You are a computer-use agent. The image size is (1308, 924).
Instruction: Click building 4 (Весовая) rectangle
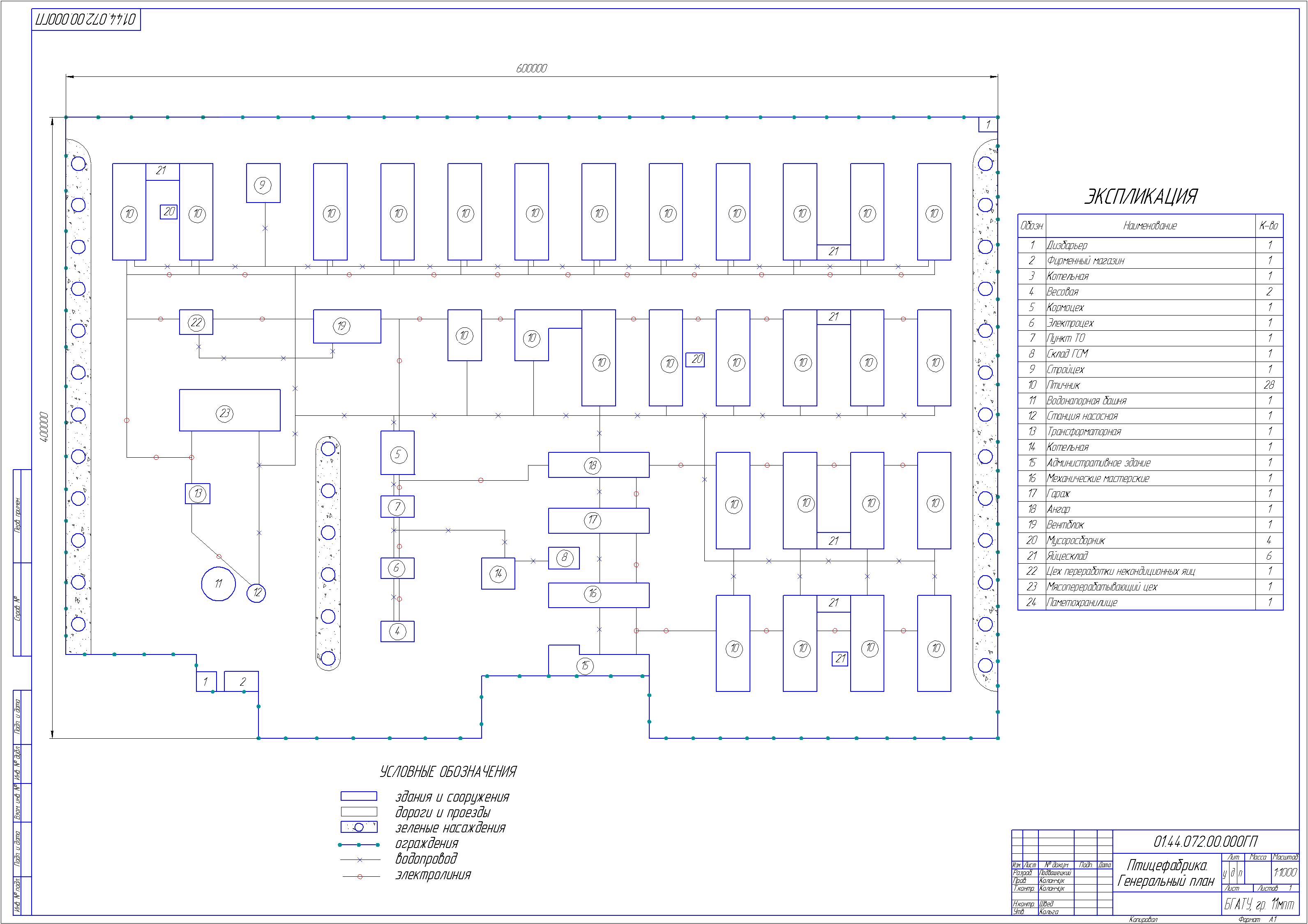[398, 631]
